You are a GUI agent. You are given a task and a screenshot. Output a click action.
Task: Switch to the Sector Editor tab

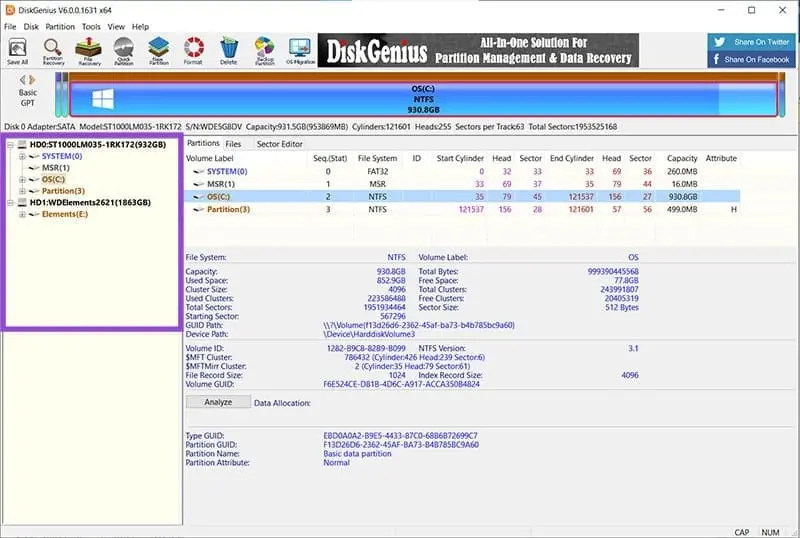pos(280,144)
